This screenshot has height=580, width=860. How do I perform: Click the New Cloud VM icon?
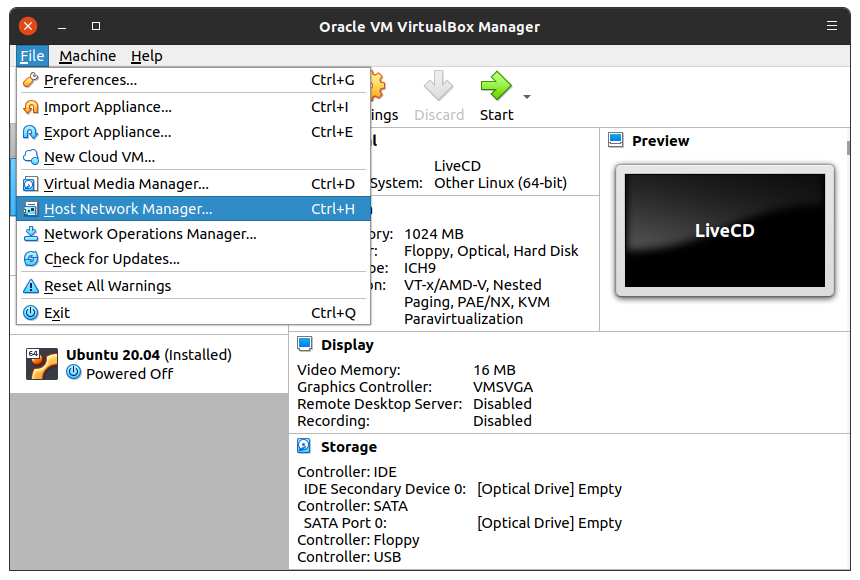coord(30,157)
